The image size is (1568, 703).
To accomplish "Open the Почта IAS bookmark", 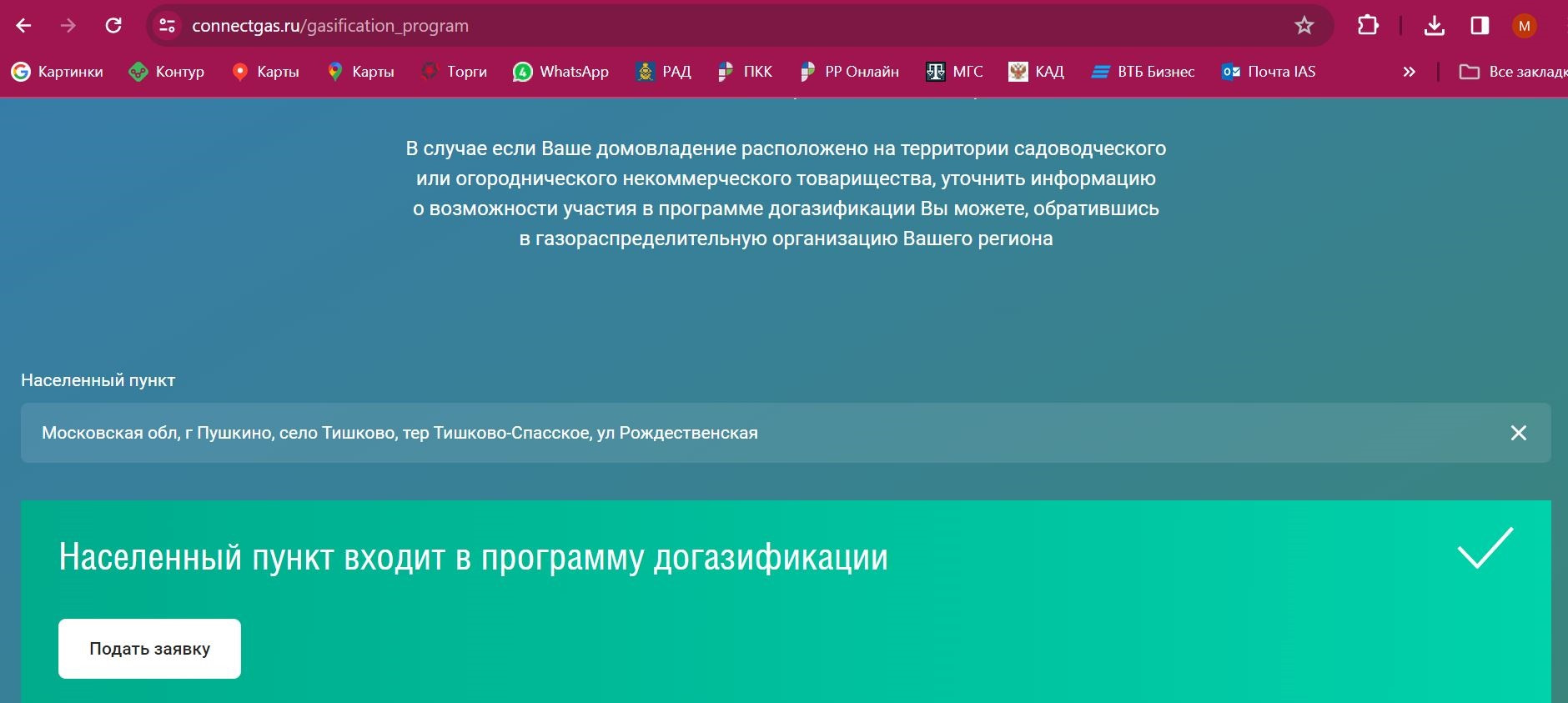I will 1269,72.
